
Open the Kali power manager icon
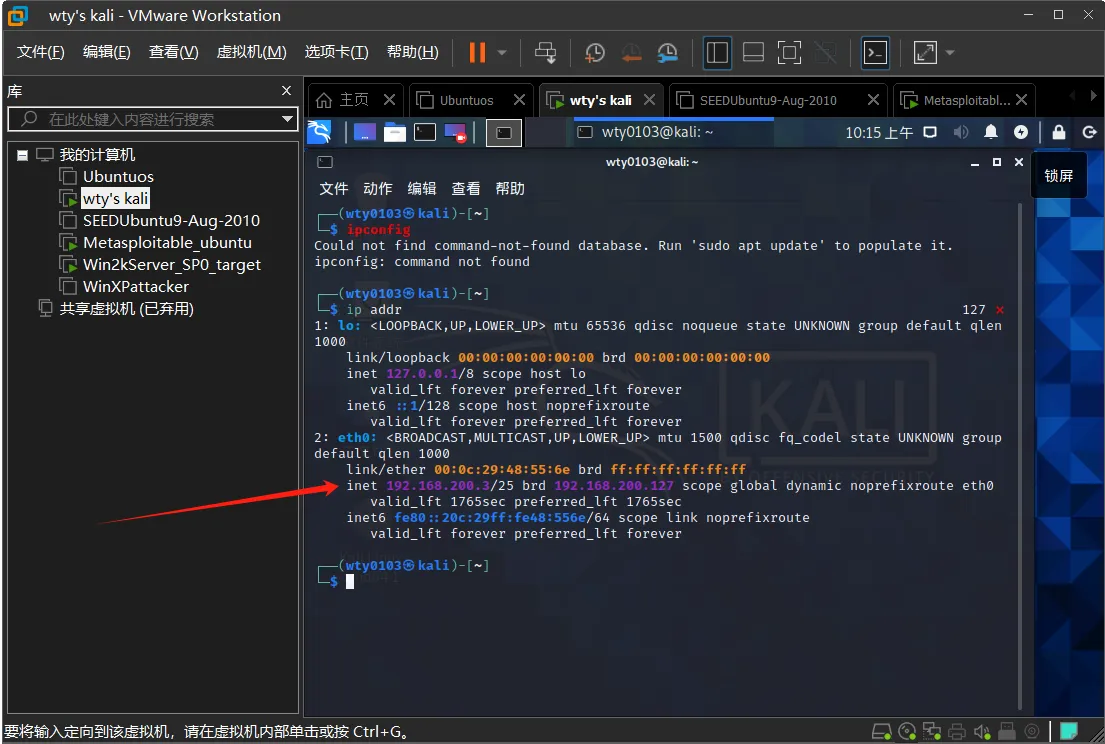click(x=1020, y=132)
